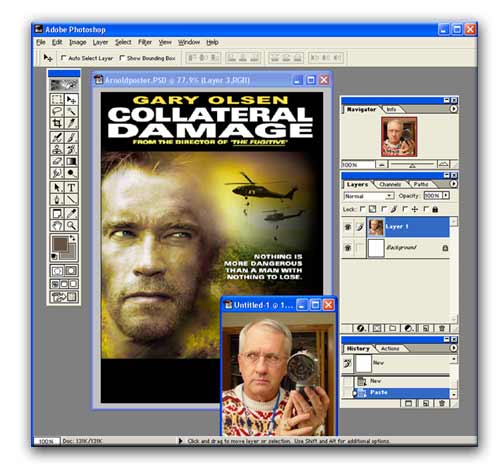Image resolution: width=500 pixels, height=476 pixels.
Task: Select the Pen tool
Action: click(x=57, y=199)
